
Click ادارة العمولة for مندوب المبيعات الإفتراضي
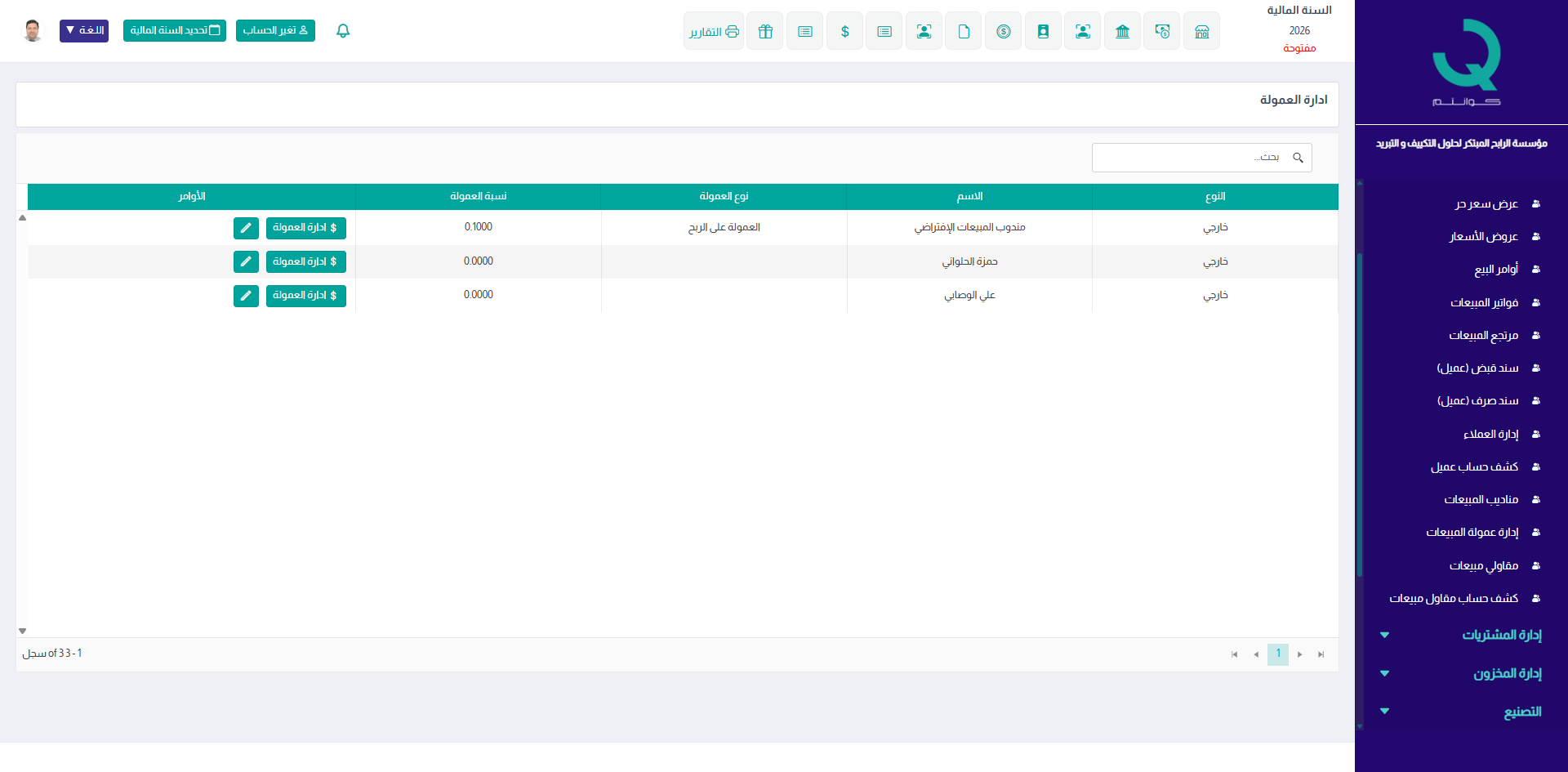[305, 228]
